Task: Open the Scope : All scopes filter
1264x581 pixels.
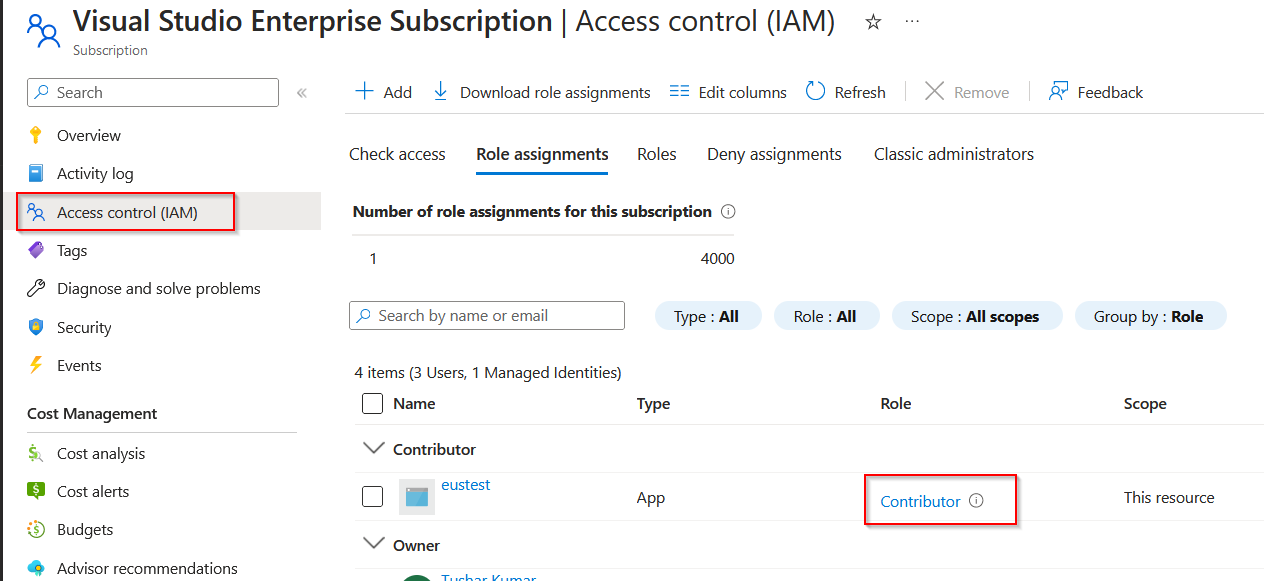Action: [976, 316]
